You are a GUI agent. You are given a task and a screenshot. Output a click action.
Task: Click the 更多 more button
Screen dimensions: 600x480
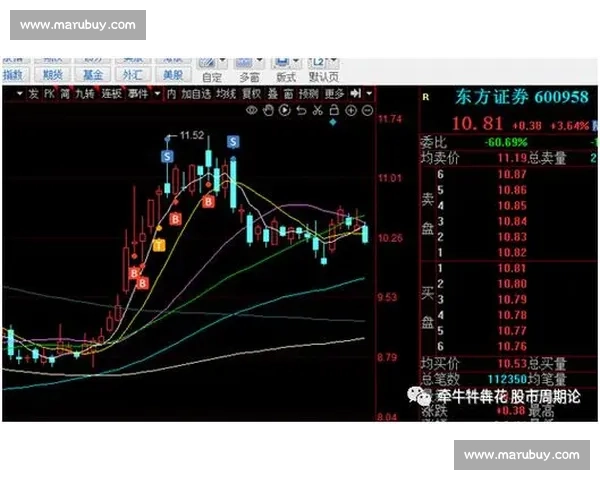(x=334, y=93)
